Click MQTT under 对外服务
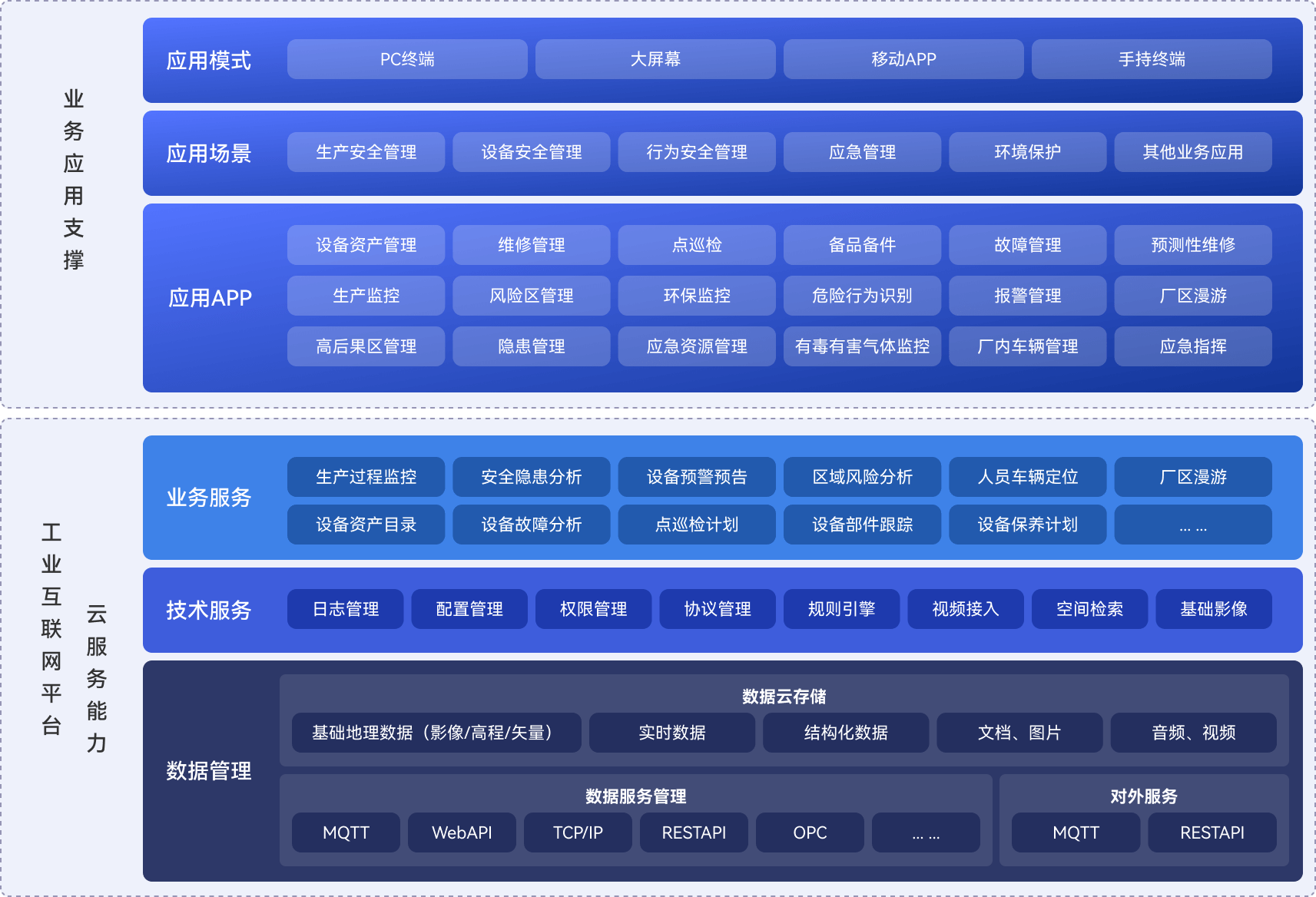This screenshot has height=897, width=1316. coord(1076,832)
